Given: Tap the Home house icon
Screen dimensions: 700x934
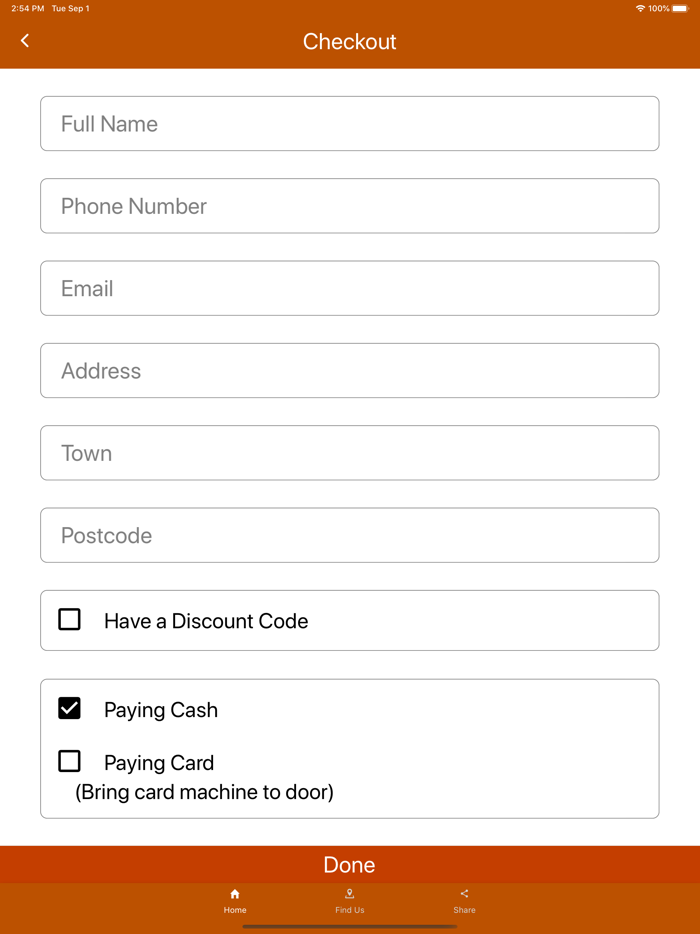Looking at the screenshot, I should [x=235, y=894].
